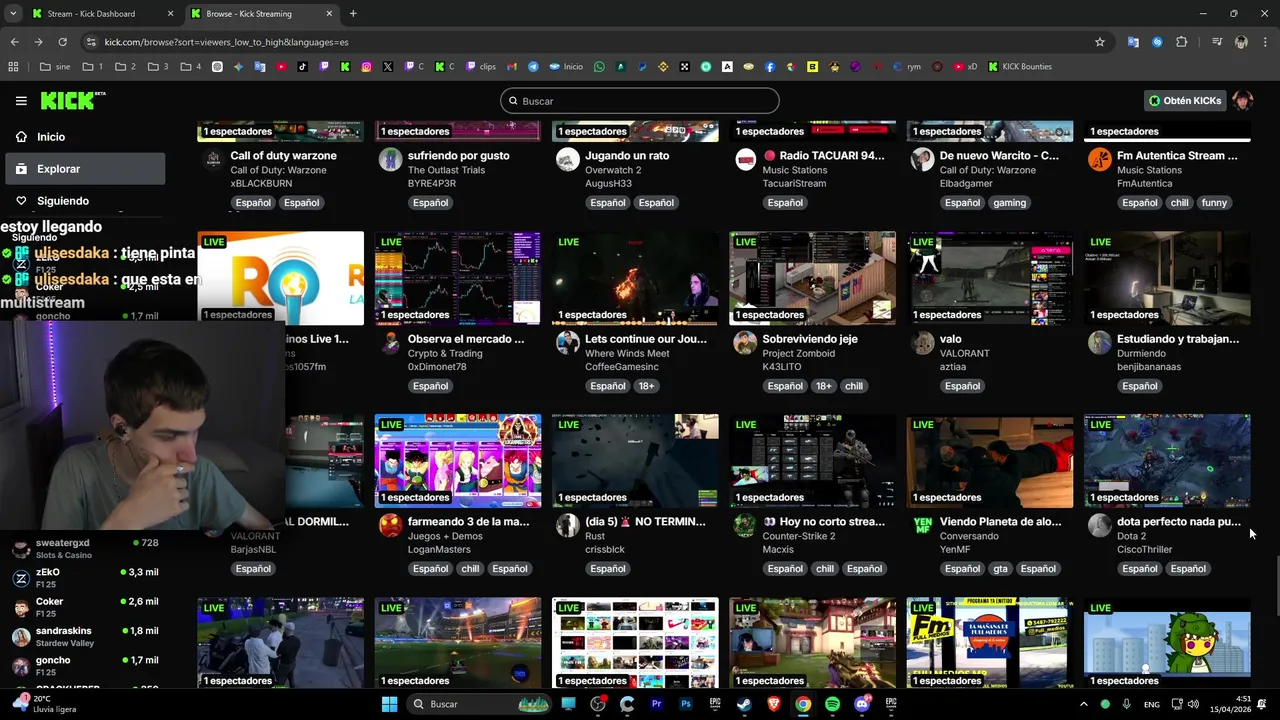Open sandraskins in followed channels
This screenshot has width=1280, height=720.
coord(84,637)
